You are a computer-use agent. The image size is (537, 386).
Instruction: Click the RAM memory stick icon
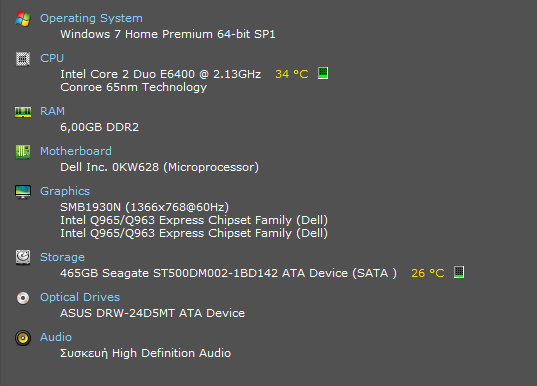[23, 112]
